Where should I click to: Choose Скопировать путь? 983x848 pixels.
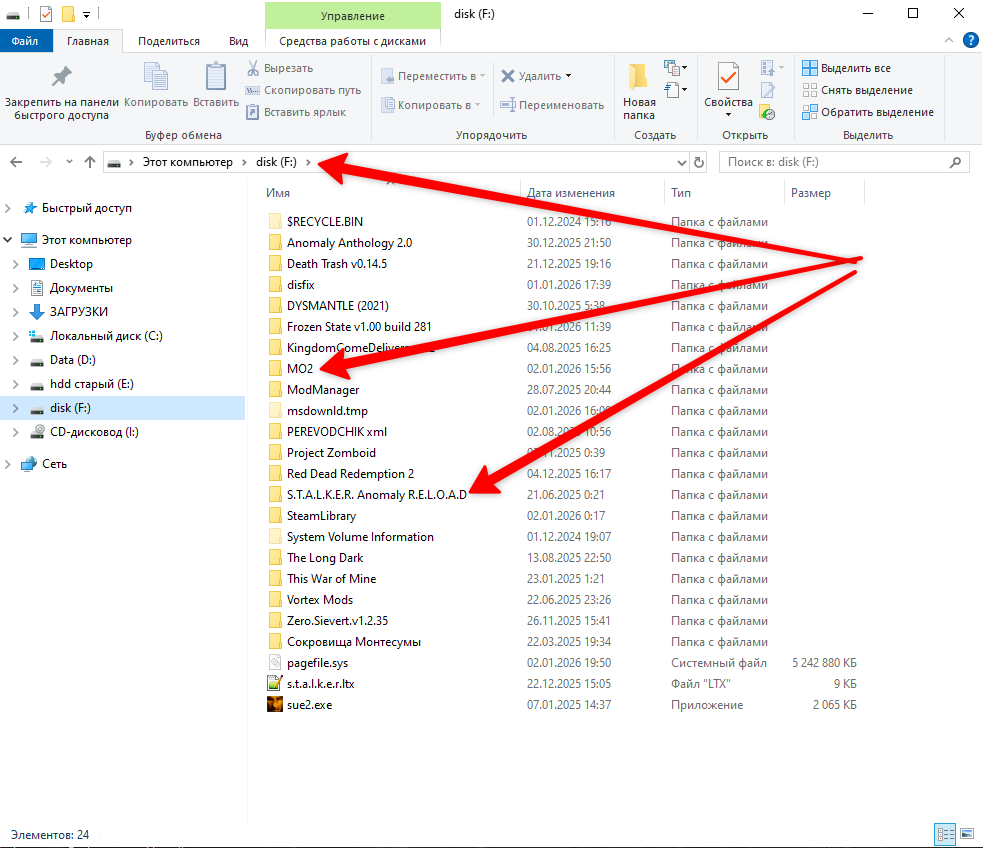303,90
